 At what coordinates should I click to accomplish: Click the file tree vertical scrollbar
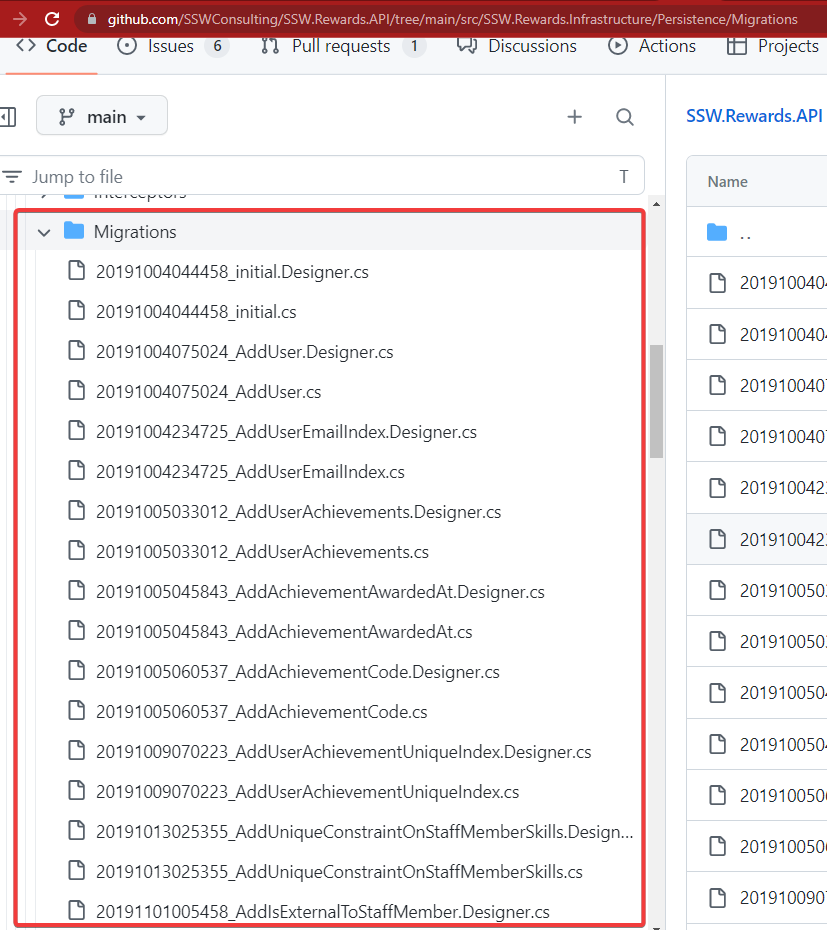point(656,400)
